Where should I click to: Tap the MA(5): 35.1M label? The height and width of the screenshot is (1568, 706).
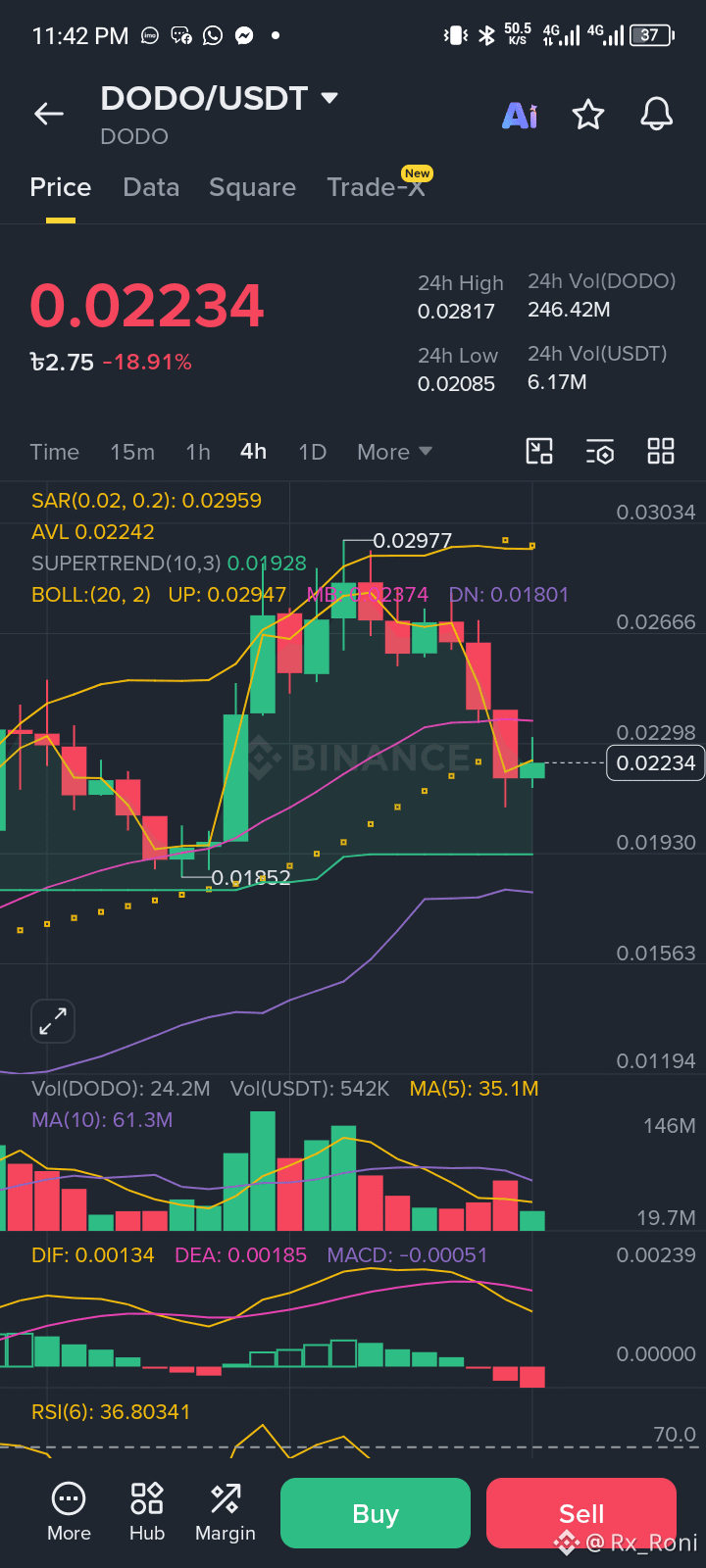pos(474,1089)
